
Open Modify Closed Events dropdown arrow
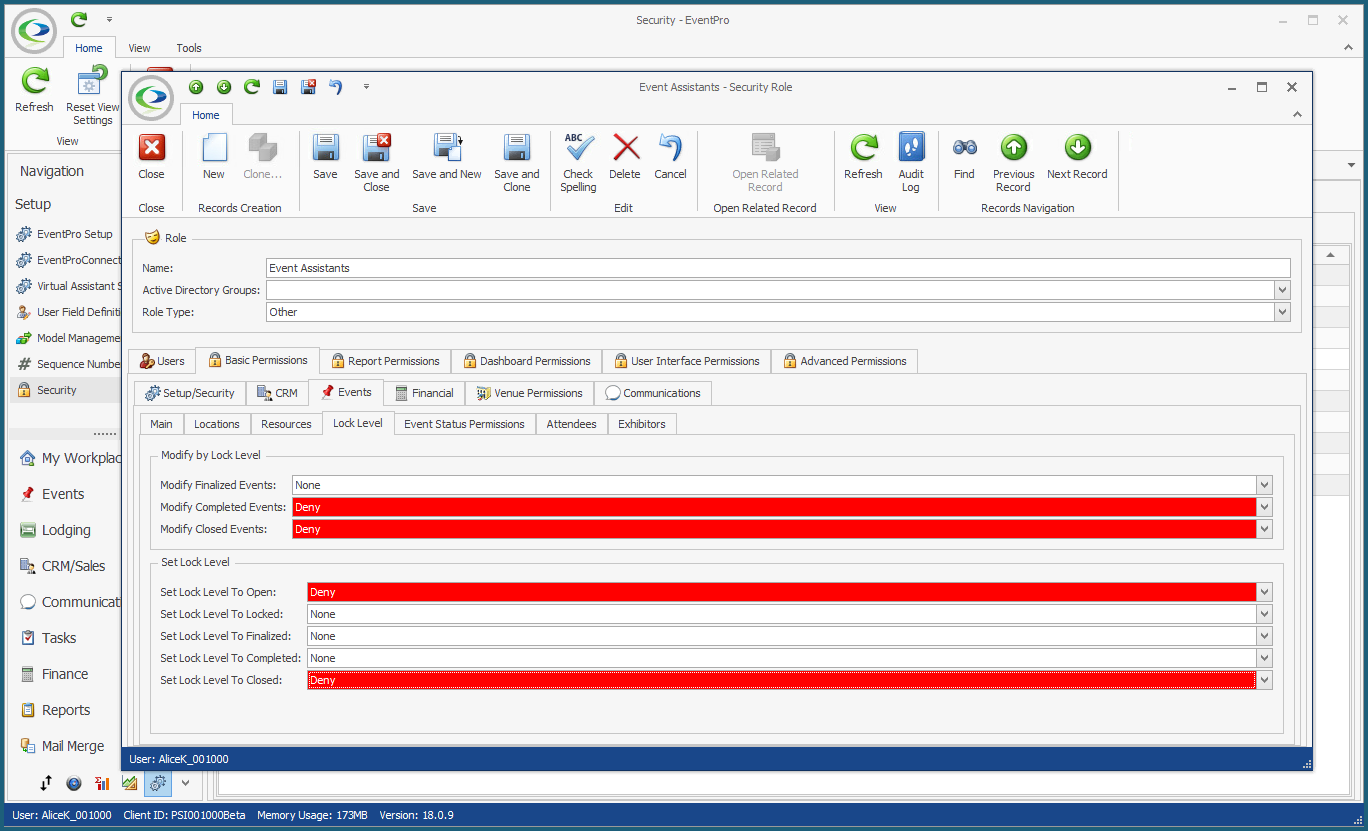pyautogui.click(x=1264, y=529)
